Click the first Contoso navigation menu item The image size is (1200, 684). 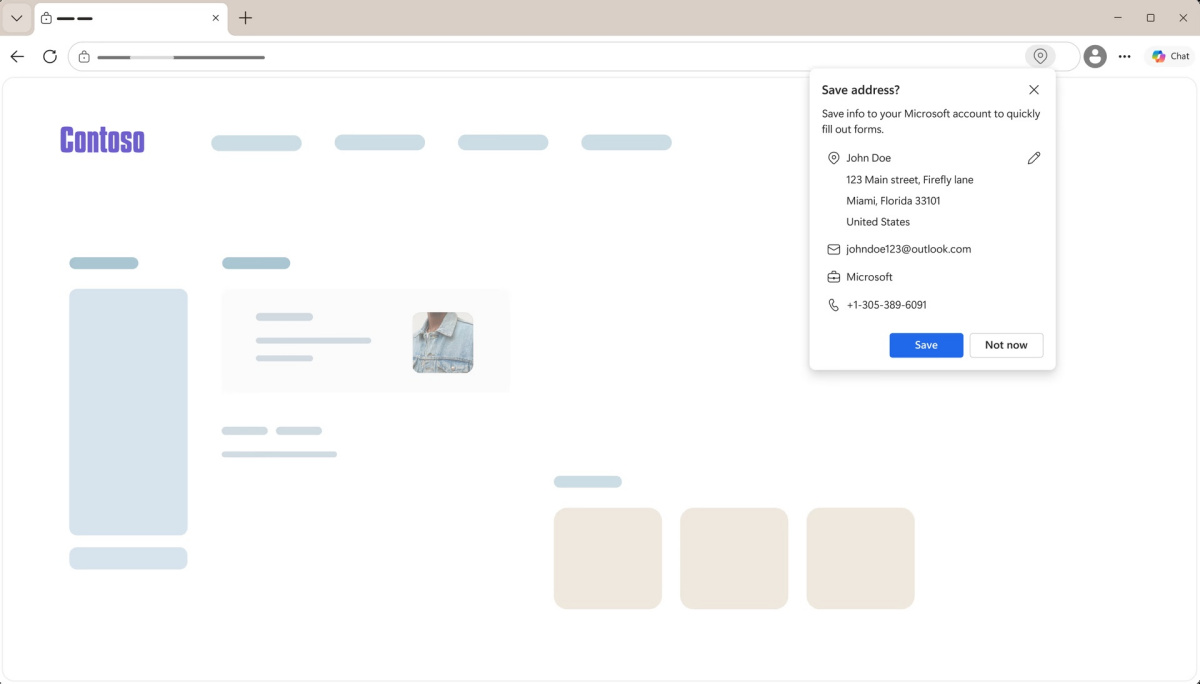(256, 143)
